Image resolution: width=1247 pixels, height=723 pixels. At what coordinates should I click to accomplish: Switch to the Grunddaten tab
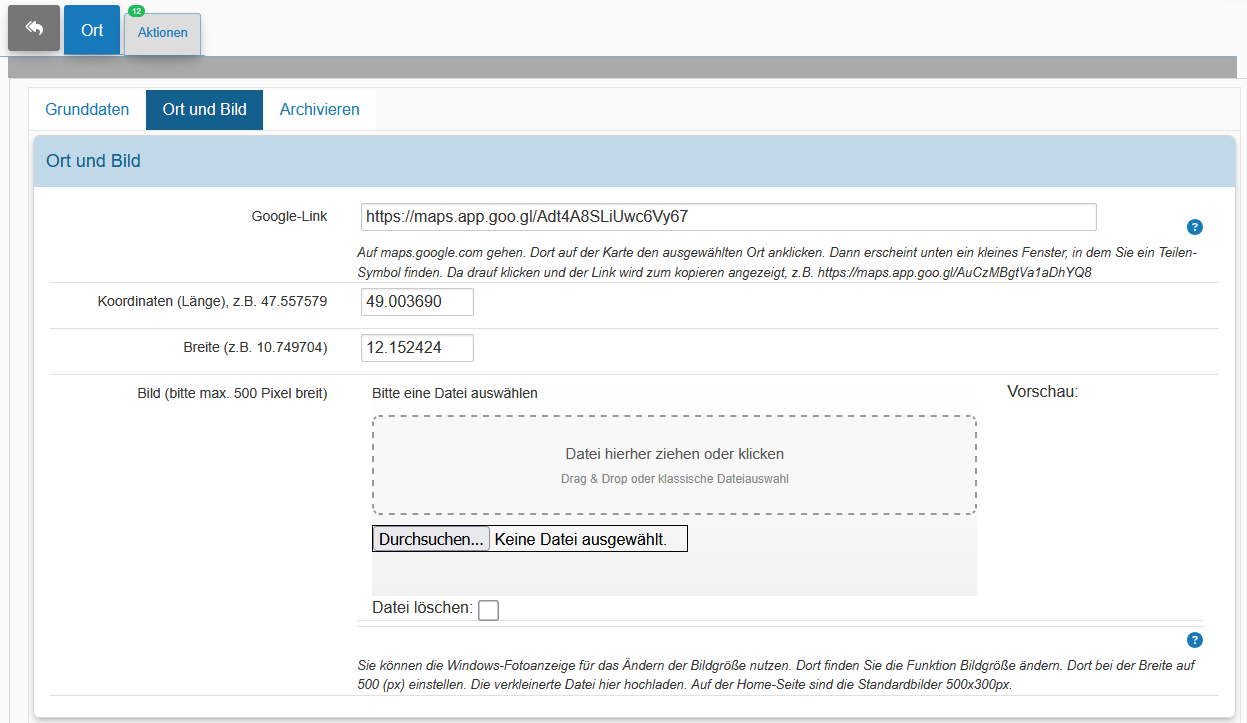point(87,110)
